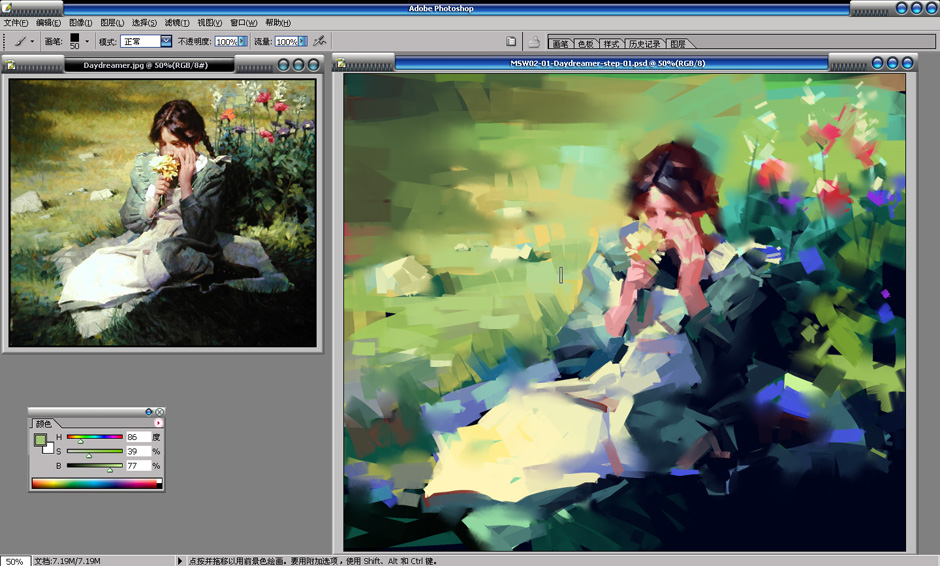Click the Brush tool preset icon
The width and height of the screenshot is (940, 566).
20,41
